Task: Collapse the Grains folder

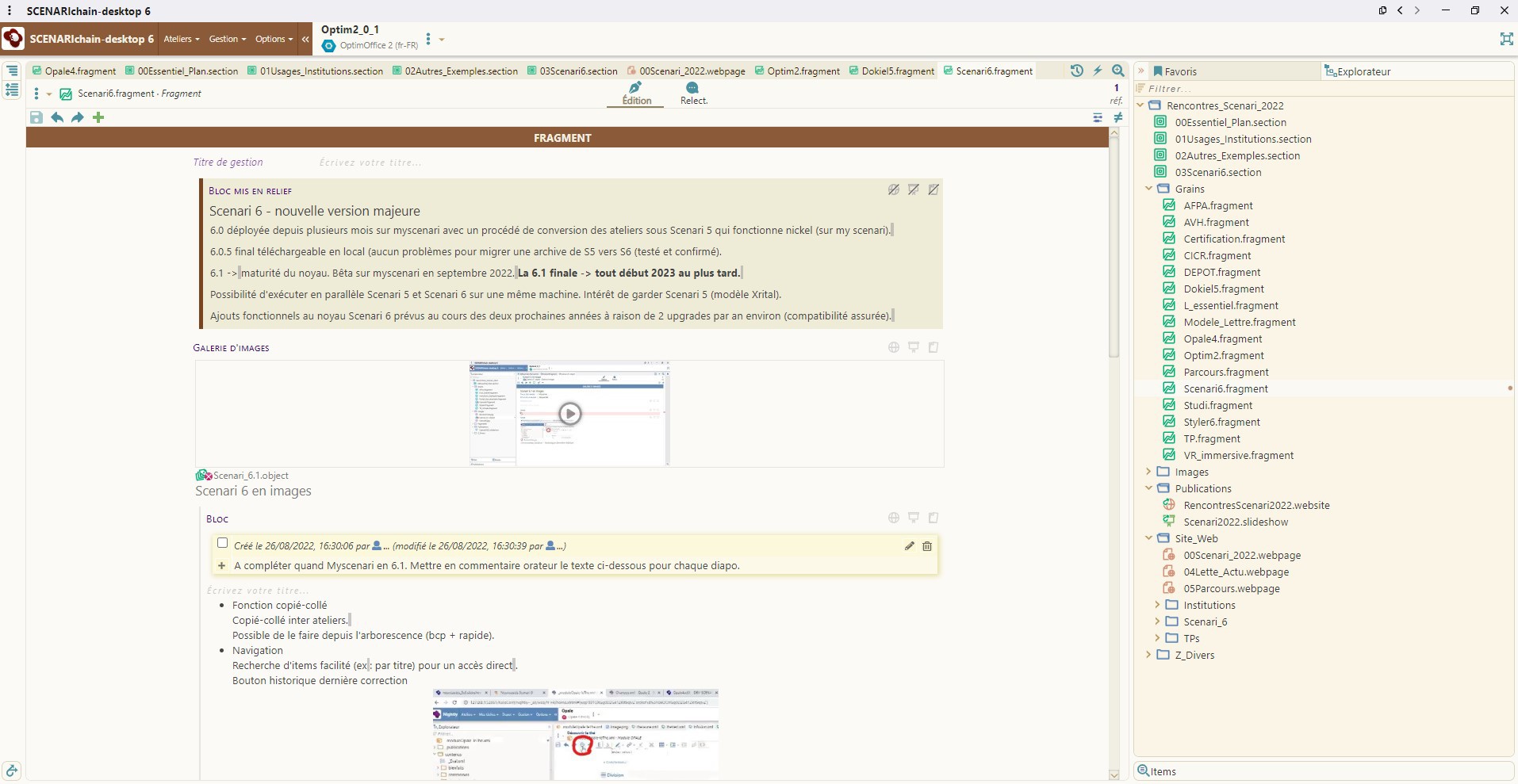Action: (1148, 189)
